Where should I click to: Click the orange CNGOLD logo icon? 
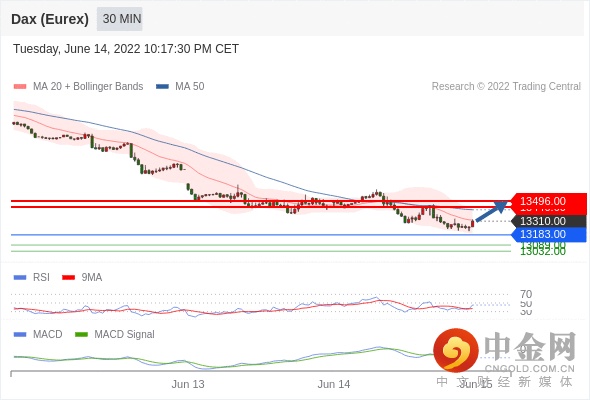click(456, 351)
